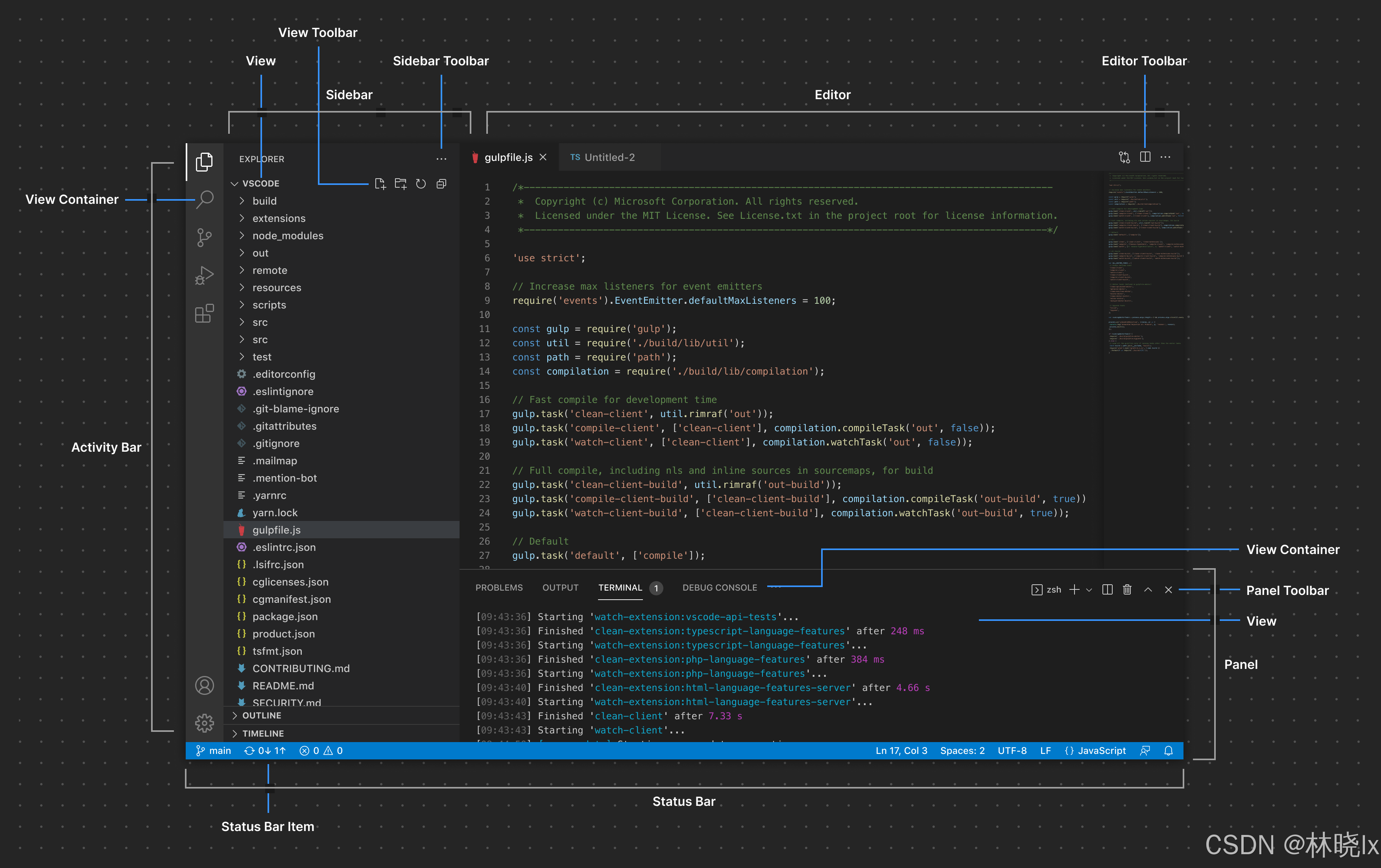Image resolution: width=1381 pixels, height=868 pixels.
Task: Open the Extensions view icon
Action: (204, 313)
